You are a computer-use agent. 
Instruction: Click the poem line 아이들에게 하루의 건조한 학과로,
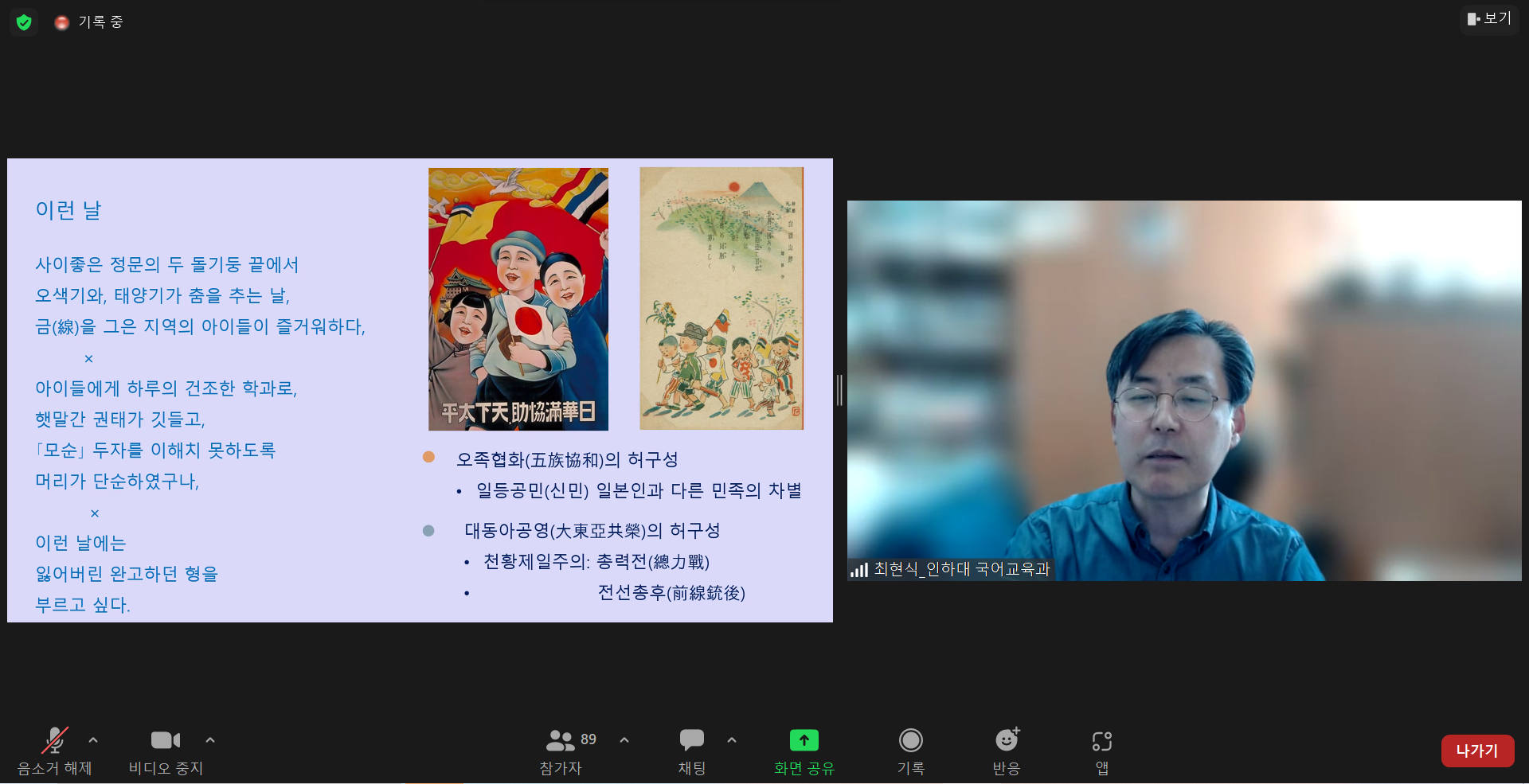166,388
